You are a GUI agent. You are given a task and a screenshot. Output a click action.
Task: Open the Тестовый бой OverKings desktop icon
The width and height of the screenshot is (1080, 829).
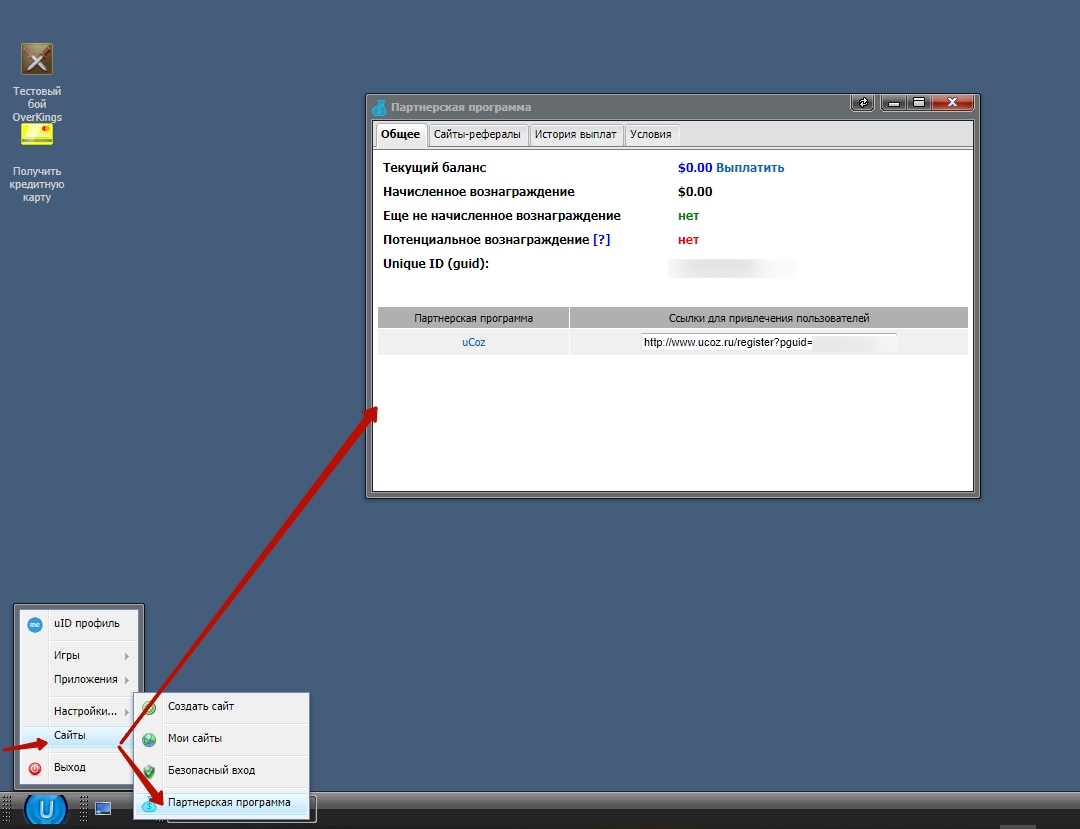click(x=37, y=60)
